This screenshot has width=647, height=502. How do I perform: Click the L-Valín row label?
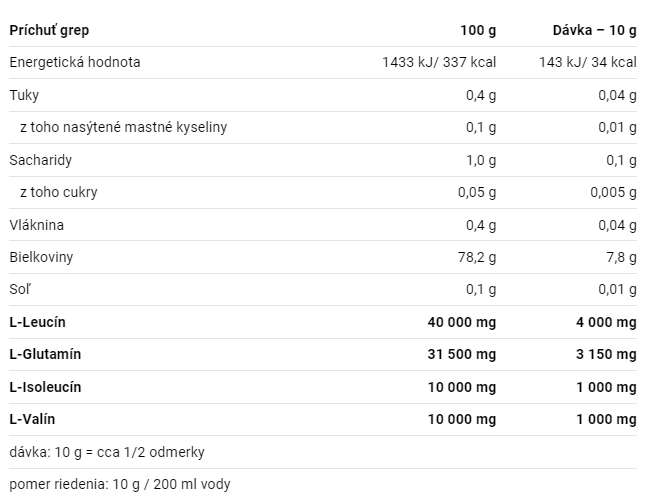coord(32,420)
